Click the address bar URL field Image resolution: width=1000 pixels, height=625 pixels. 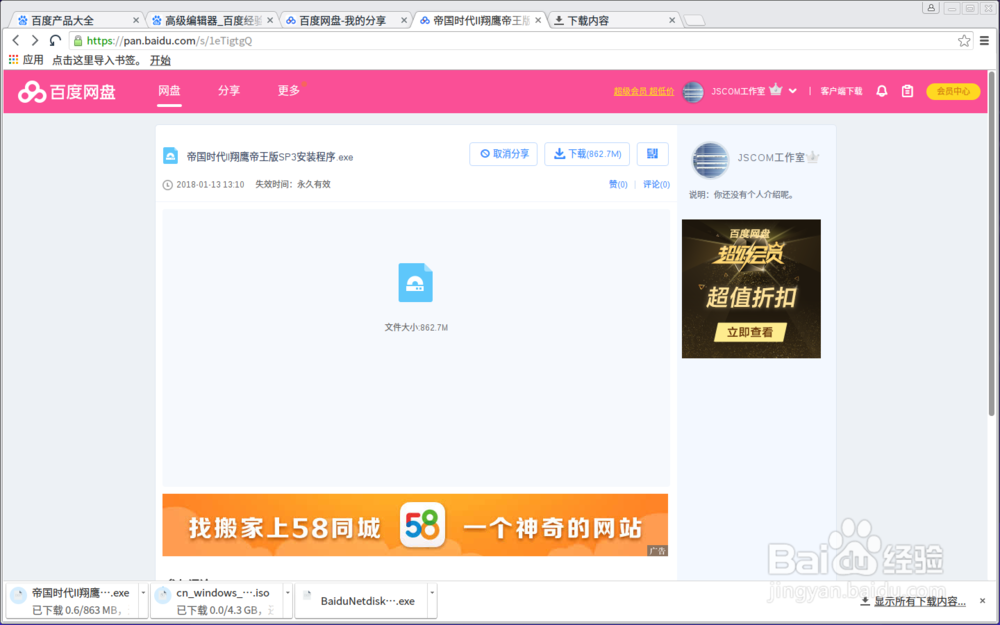point(520,41)
